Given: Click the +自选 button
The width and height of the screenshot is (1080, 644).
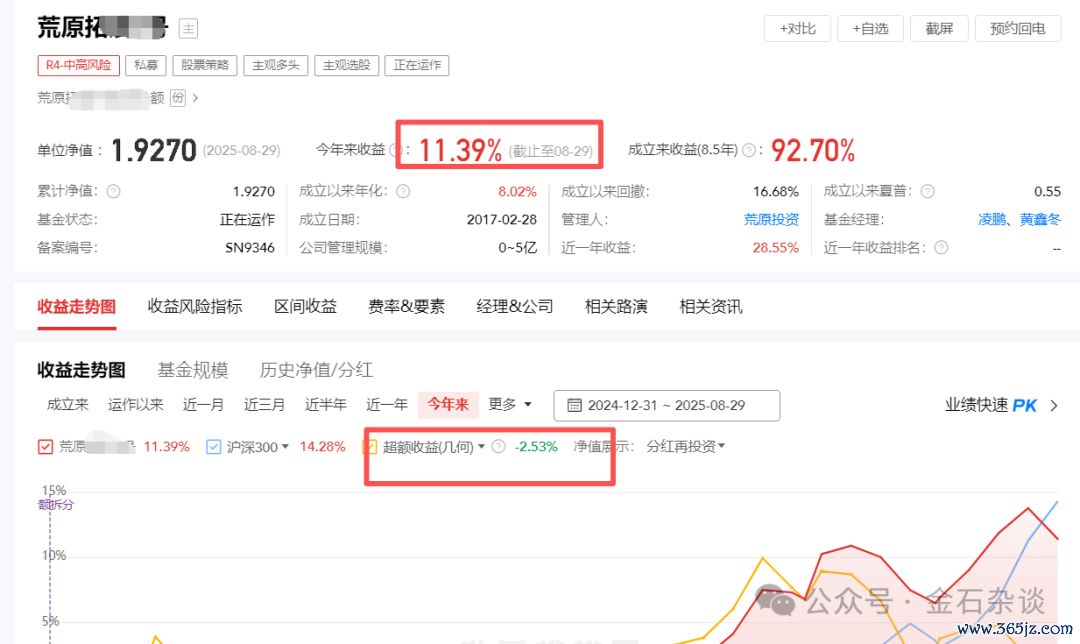Looking at the screenshot, I should tap(870, 29).
